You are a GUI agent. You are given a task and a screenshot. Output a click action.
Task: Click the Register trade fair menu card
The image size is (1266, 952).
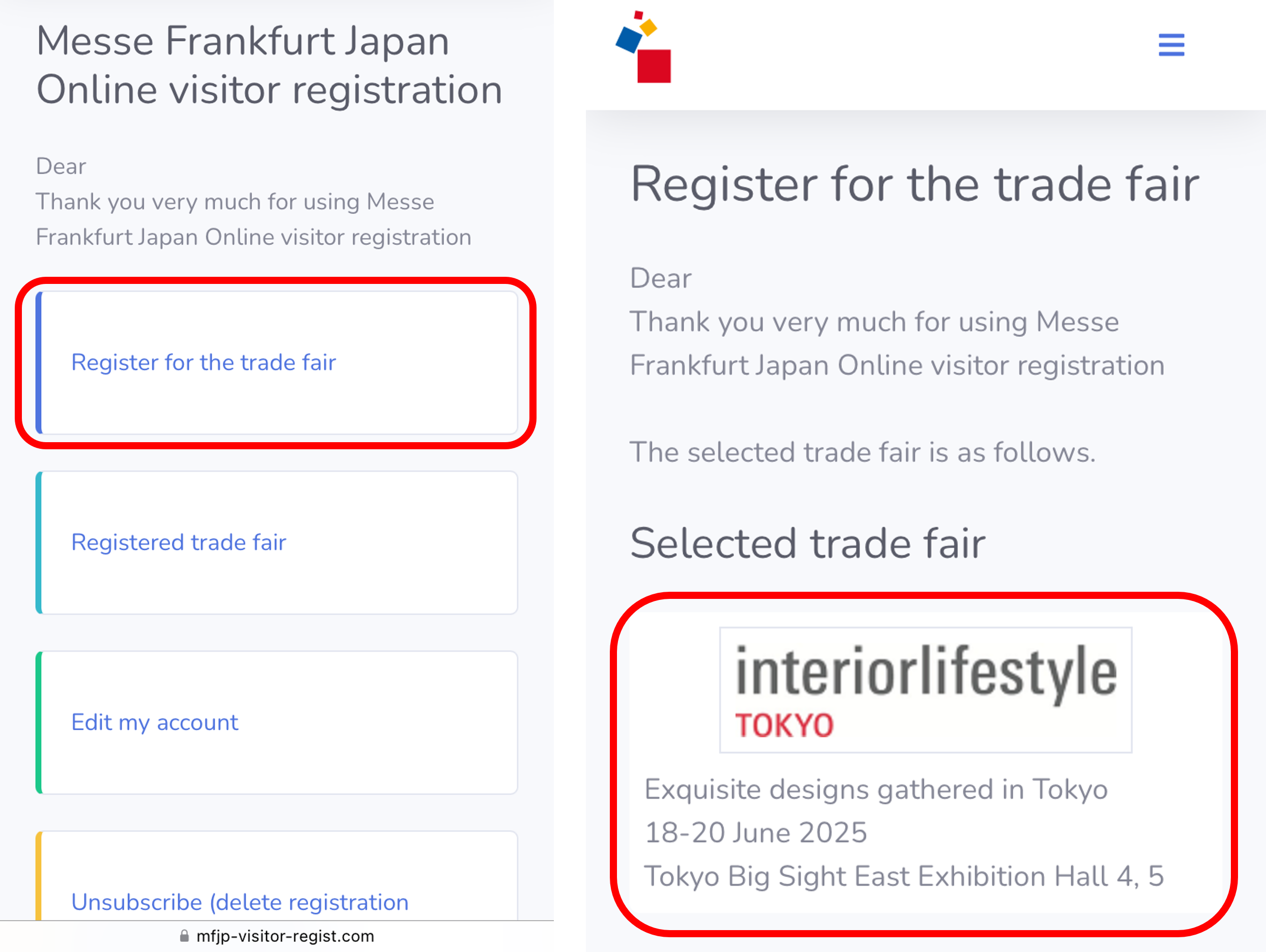tap(277, 363)
